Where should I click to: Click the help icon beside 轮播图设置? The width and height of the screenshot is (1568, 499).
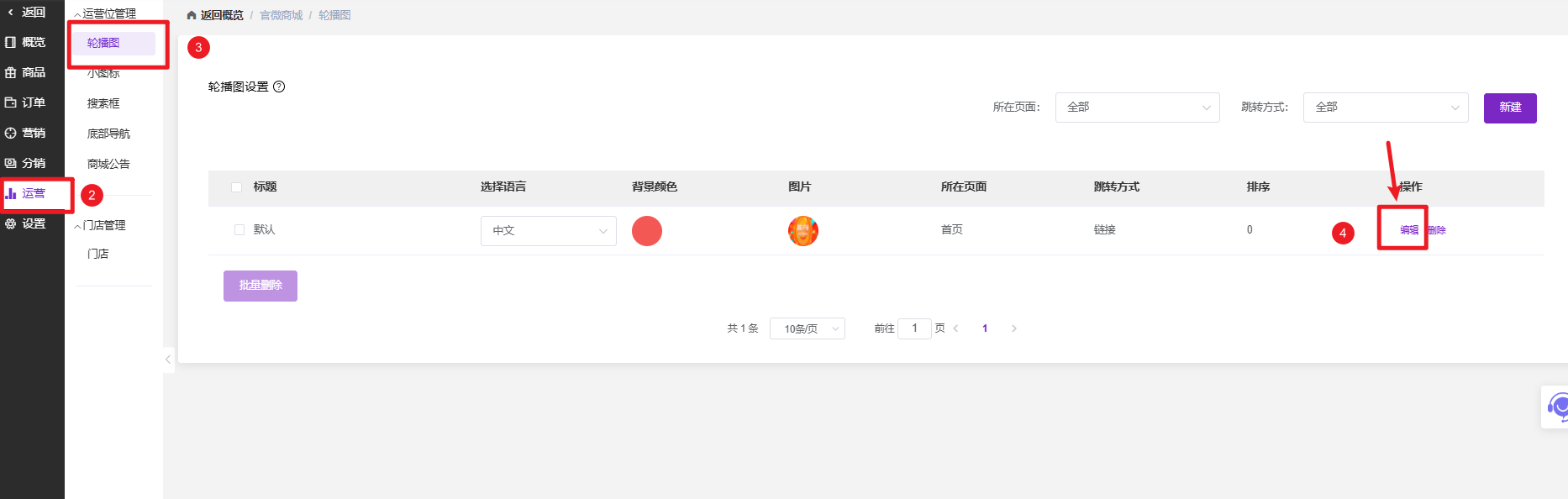click(279, 87)
